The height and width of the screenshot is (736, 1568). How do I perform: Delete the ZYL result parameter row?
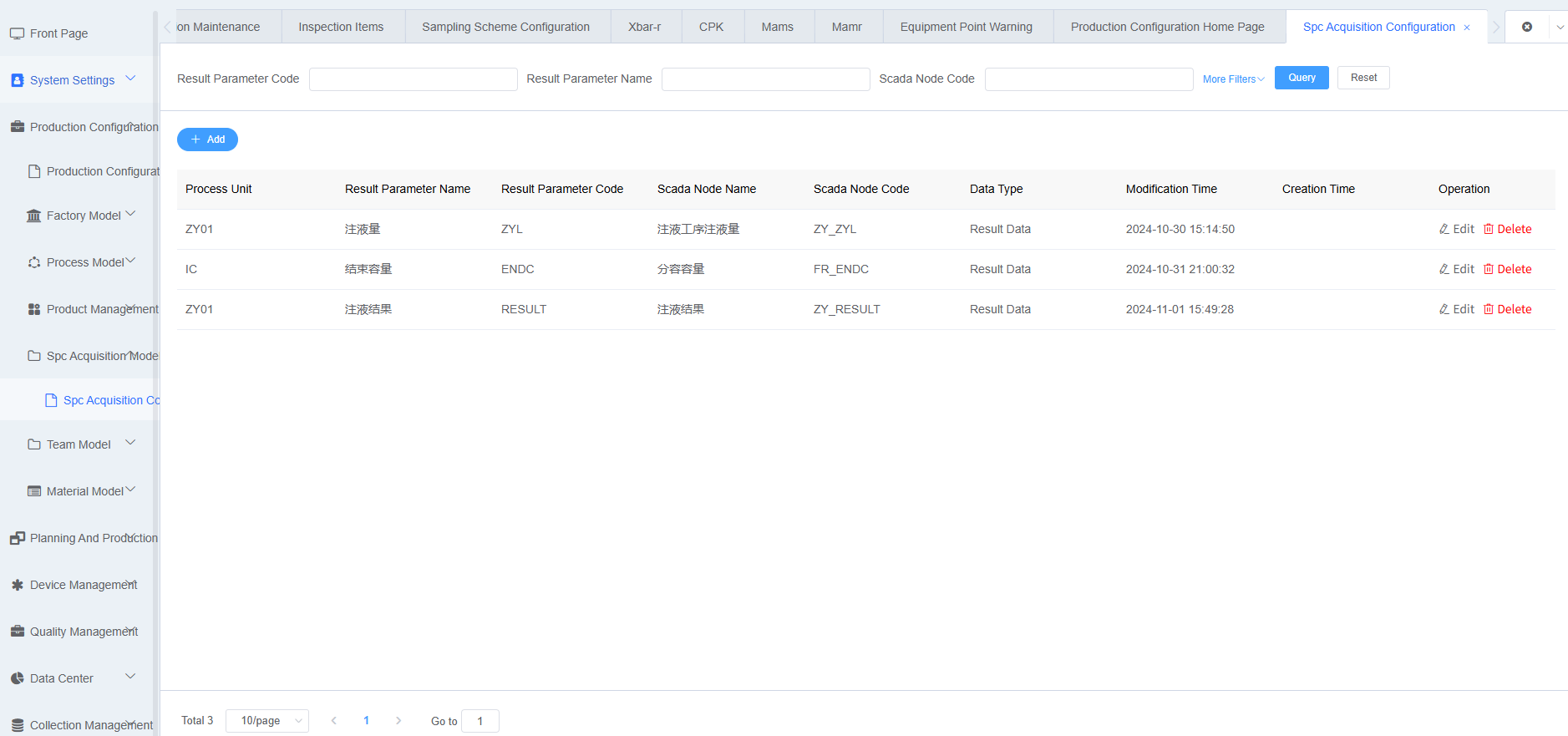click(1507, 229)
